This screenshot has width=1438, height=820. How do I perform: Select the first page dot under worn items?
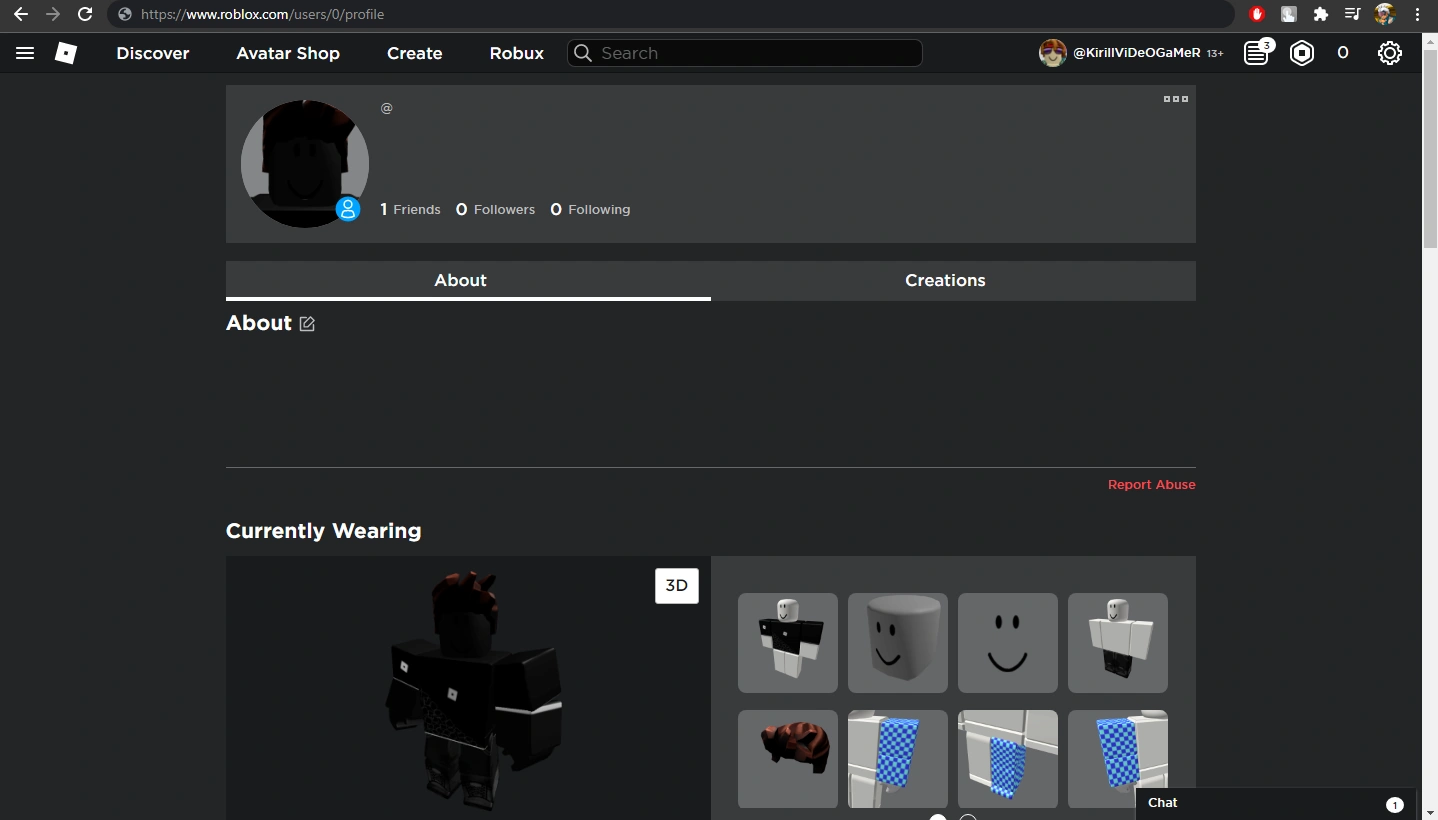click(938, 818)
